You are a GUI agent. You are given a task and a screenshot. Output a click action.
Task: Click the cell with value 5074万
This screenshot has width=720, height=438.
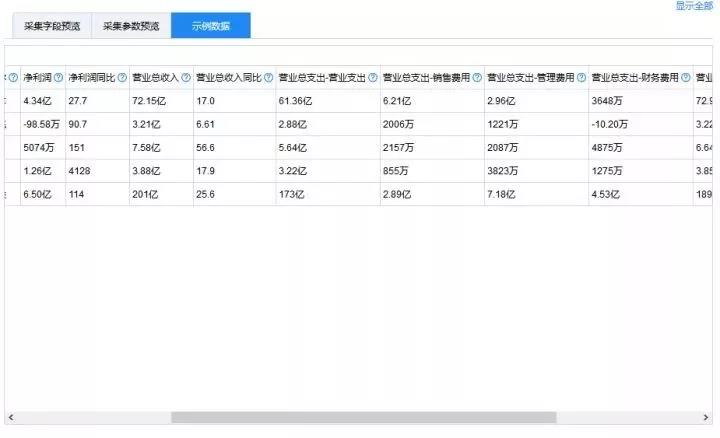pos(43,148)
